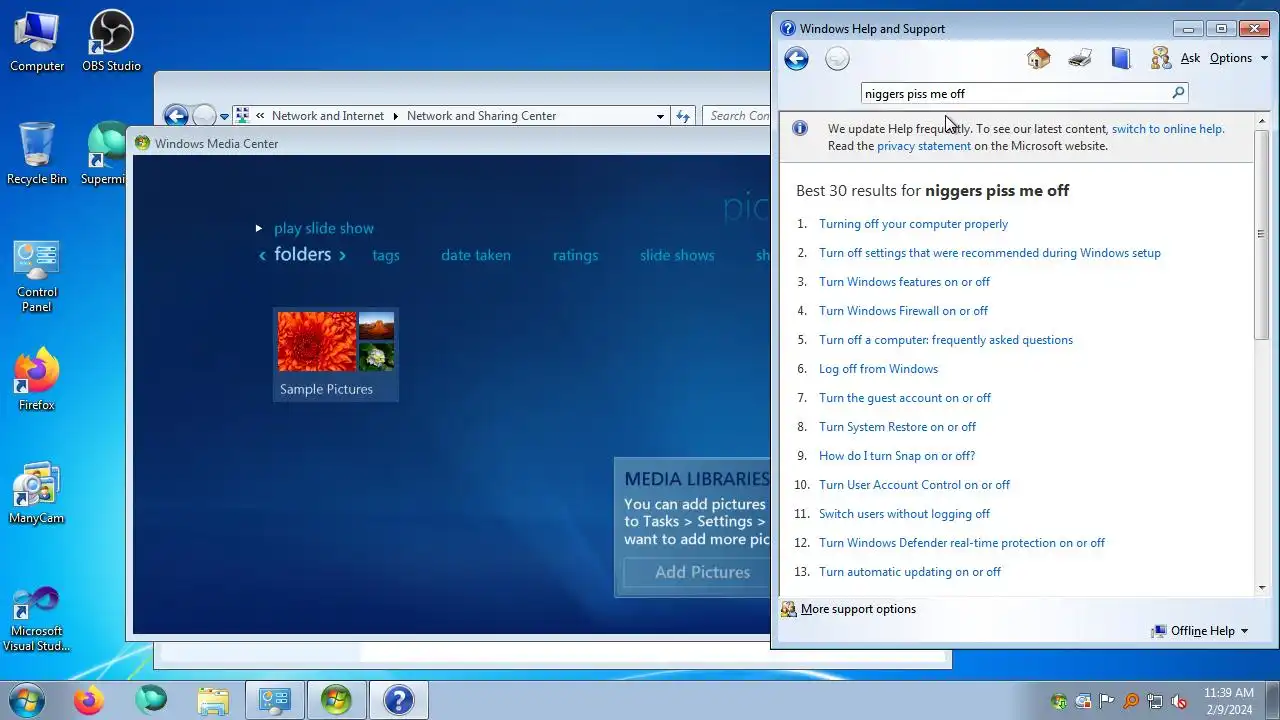Click the Windows Media Center taskbar button

(x=336, y=700)
